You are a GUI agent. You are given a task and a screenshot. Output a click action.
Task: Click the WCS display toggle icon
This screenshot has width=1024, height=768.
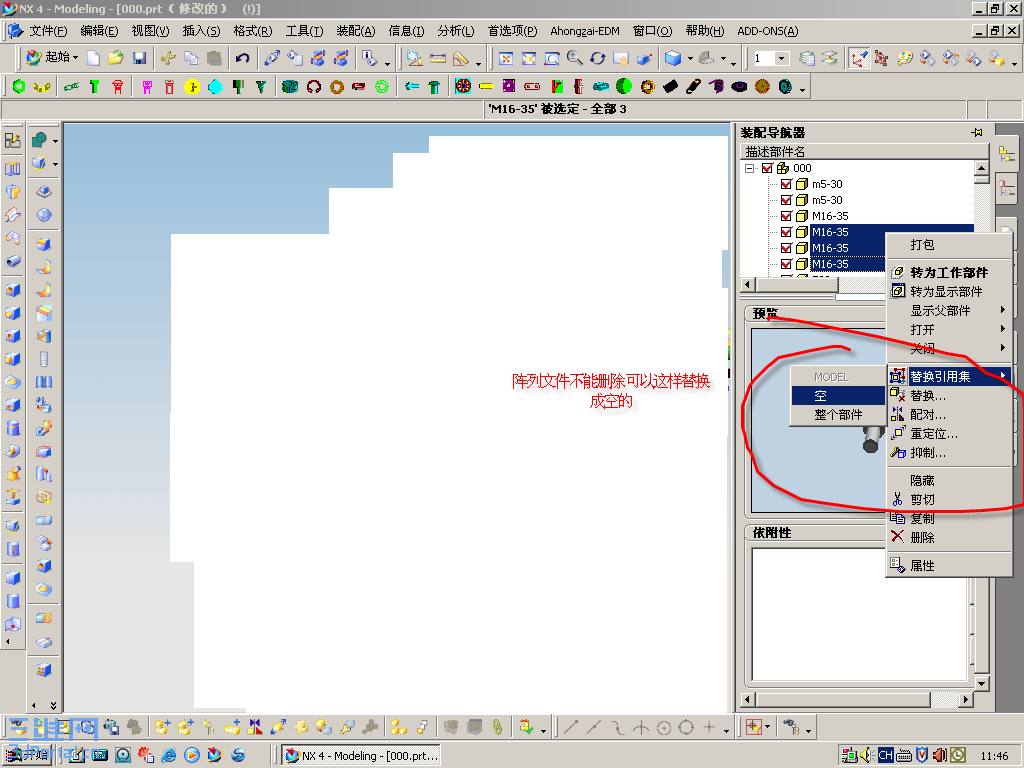[859, 58]
